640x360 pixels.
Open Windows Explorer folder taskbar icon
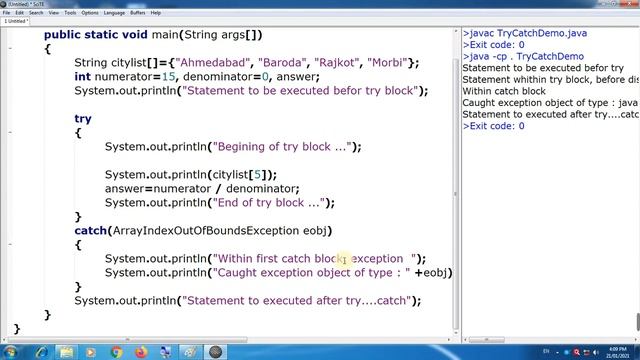pos(66,352)
